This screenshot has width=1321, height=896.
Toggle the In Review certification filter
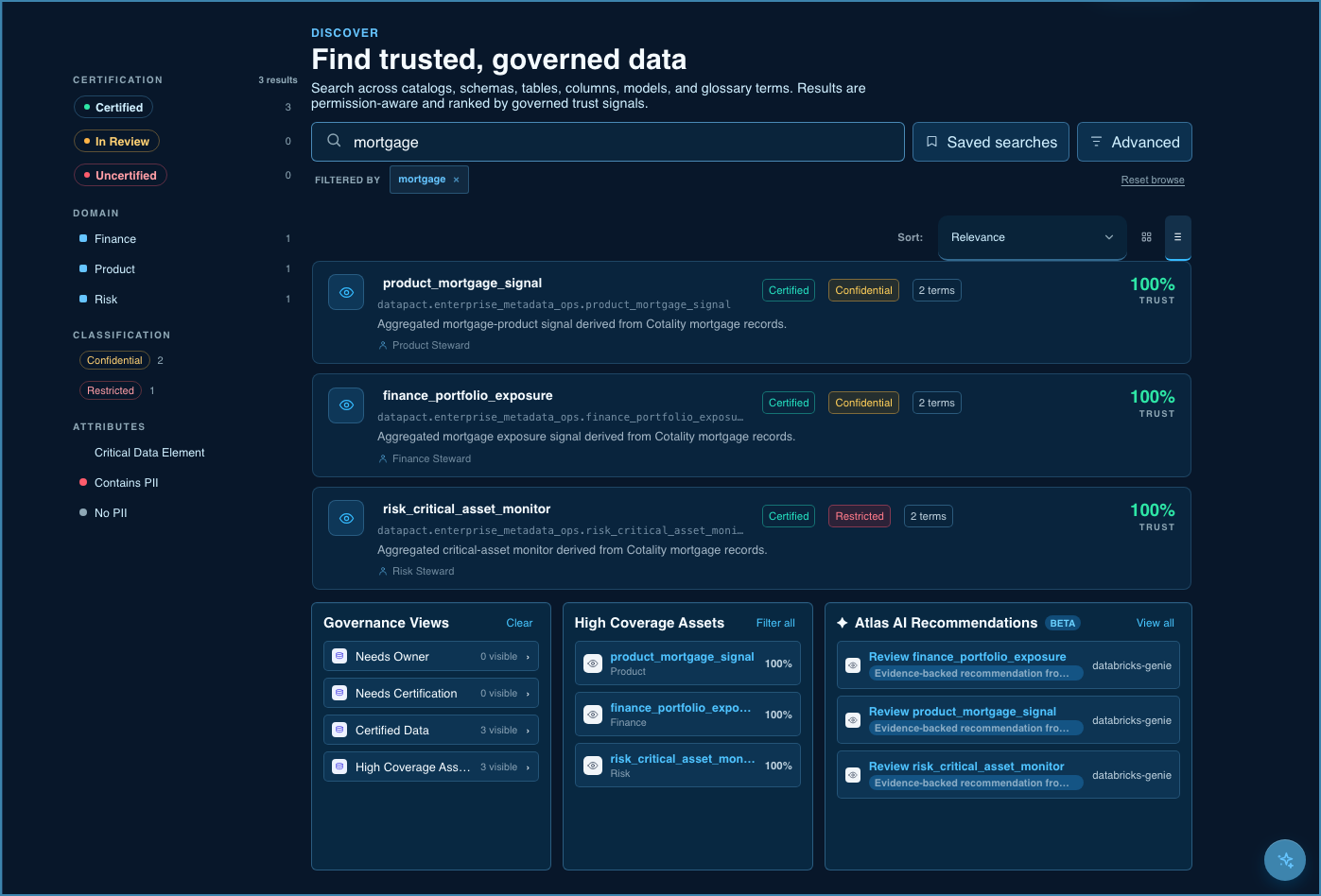click(x=116, y=142)
